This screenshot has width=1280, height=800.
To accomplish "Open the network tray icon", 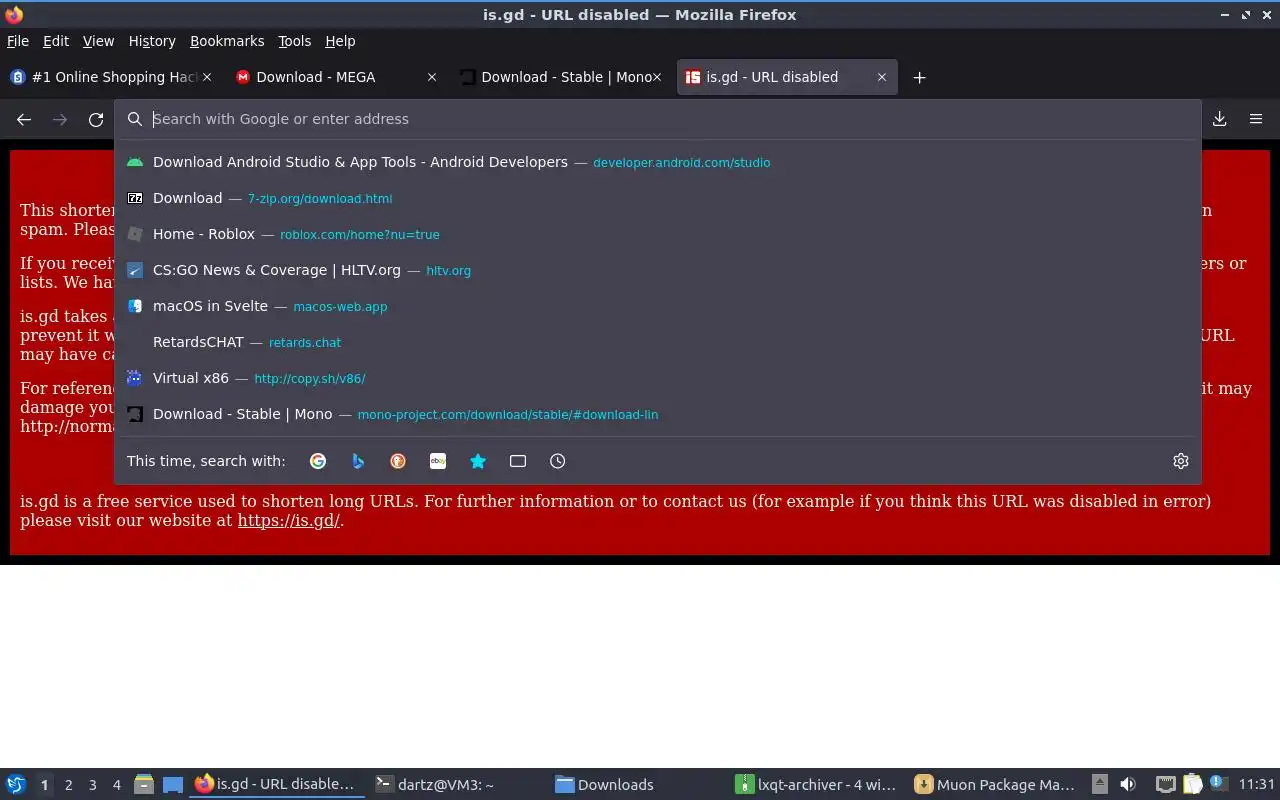I will 1166,785.
